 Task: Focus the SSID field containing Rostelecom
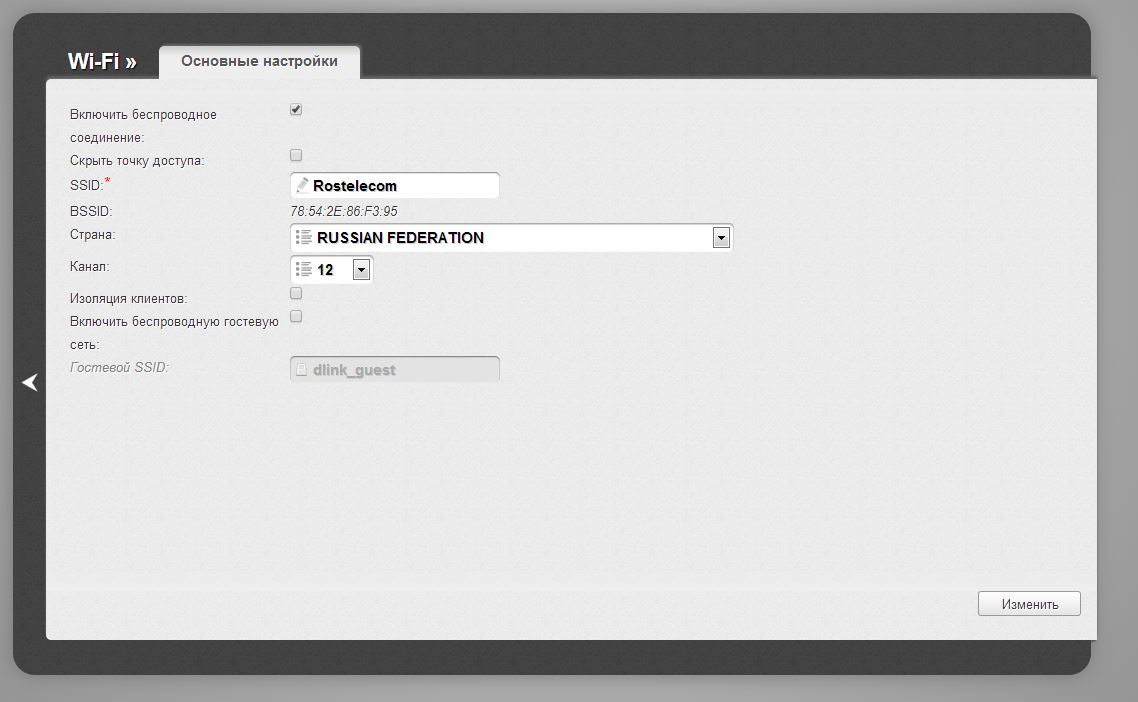click(x=395, y=185)
